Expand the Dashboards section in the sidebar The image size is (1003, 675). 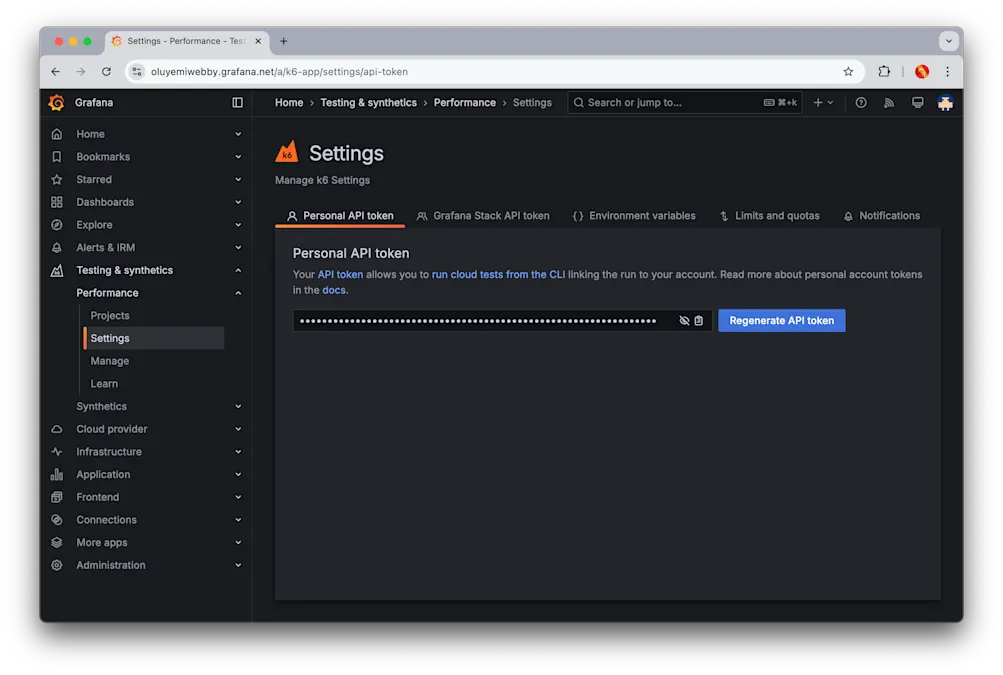(x=237, y=201)
